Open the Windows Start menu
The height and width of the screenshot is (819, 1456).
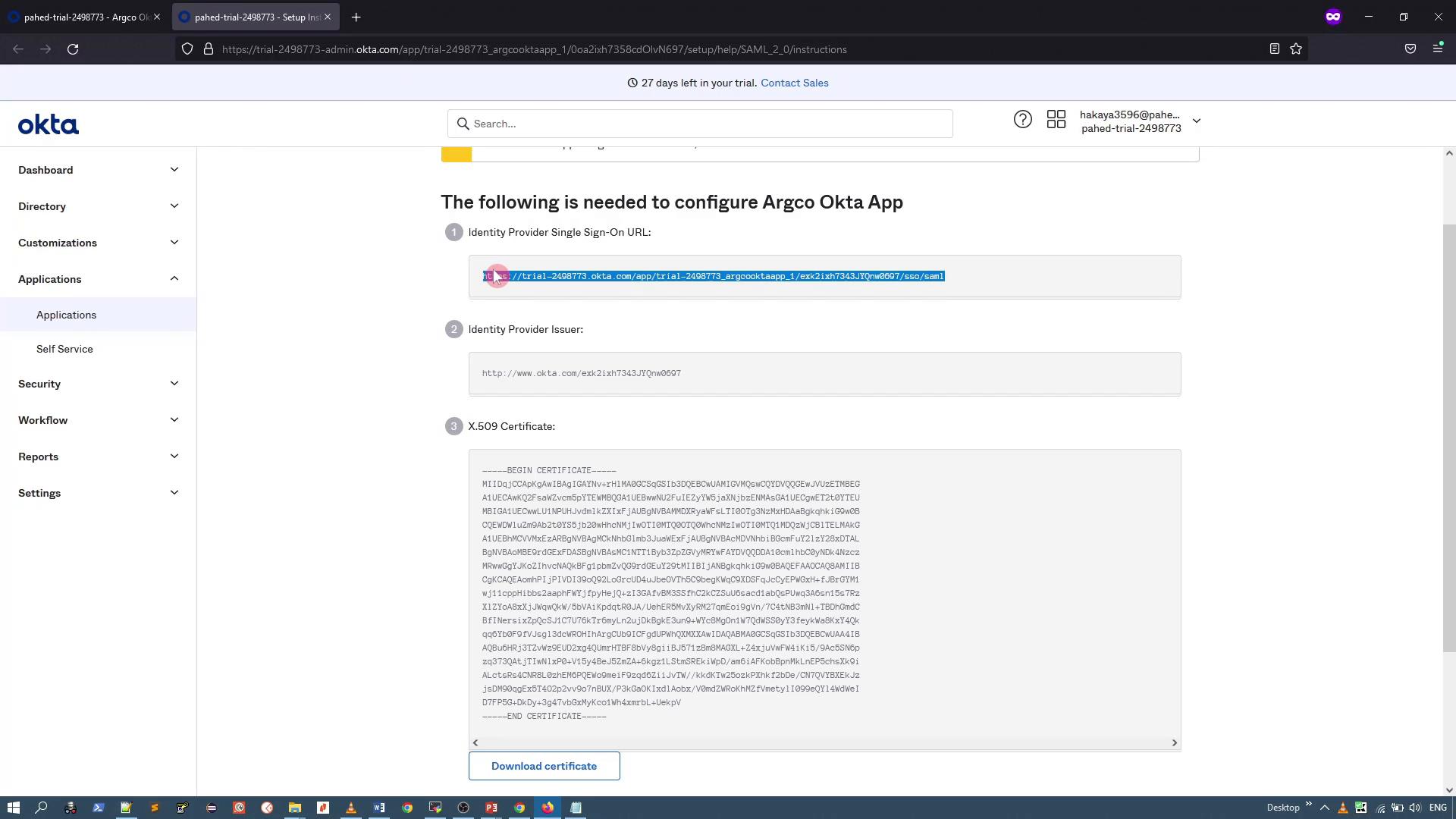(13, 808)
